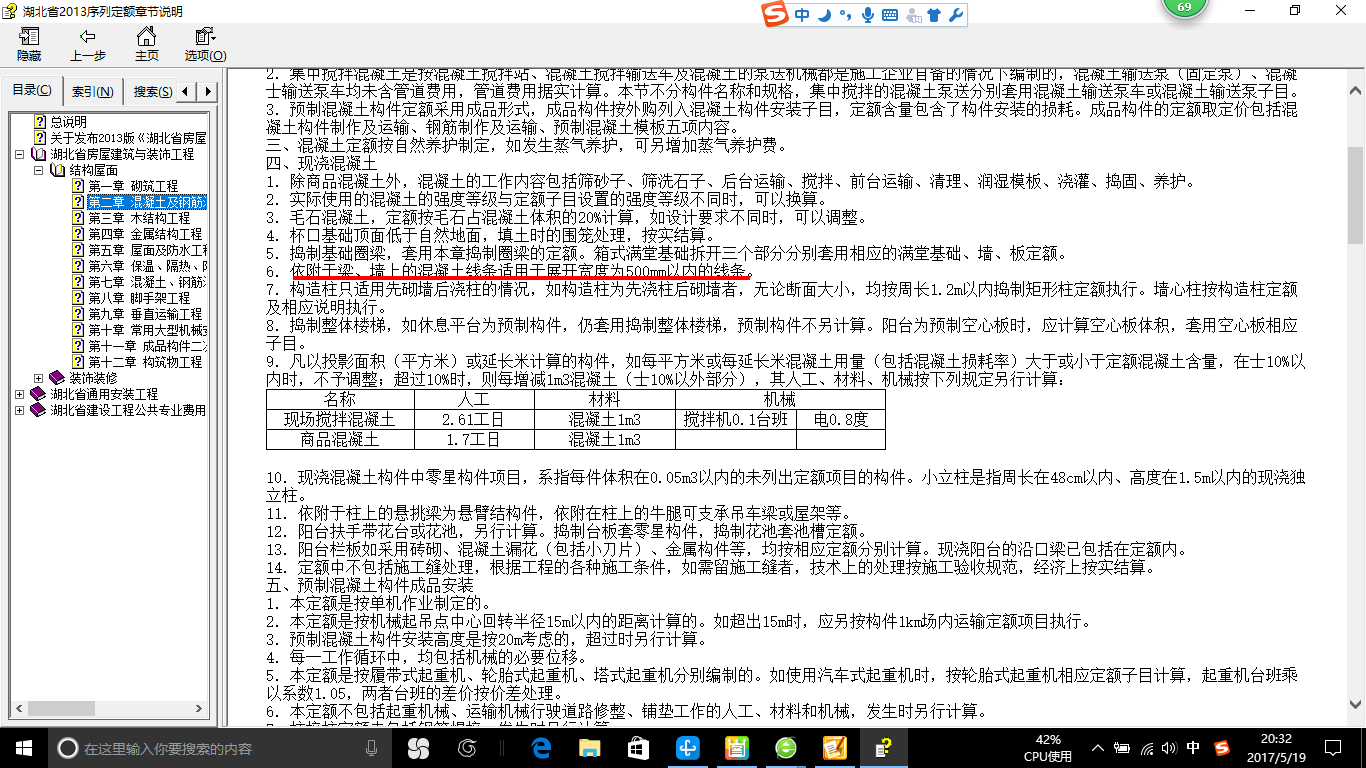Select the 第五章 屋面及防水 topic
1366x768 pixels.
pyautogui.click(x=147, y=250)
